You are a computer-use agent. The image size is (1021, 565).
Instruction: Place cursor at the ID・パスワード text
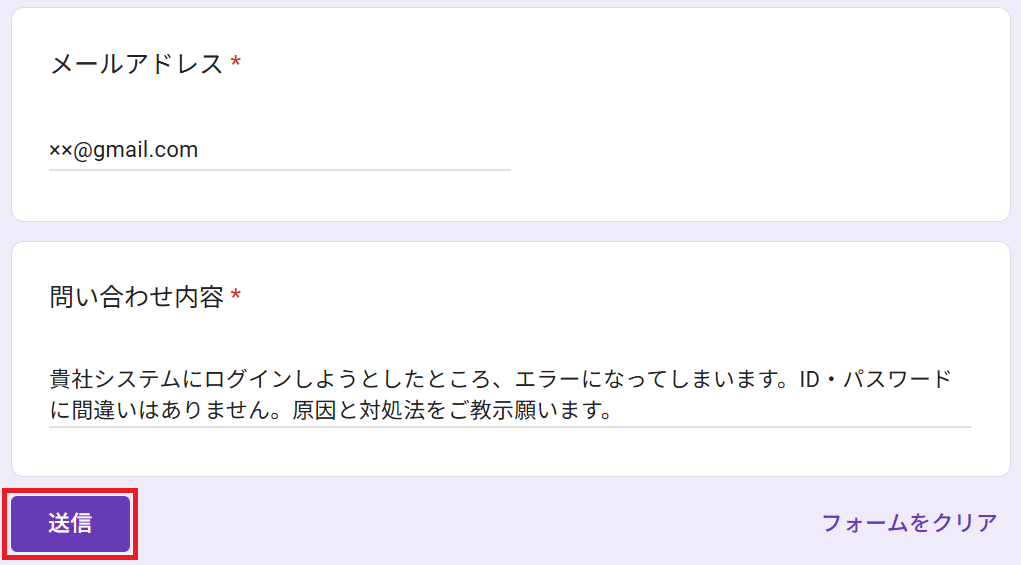tap(875, 379)
